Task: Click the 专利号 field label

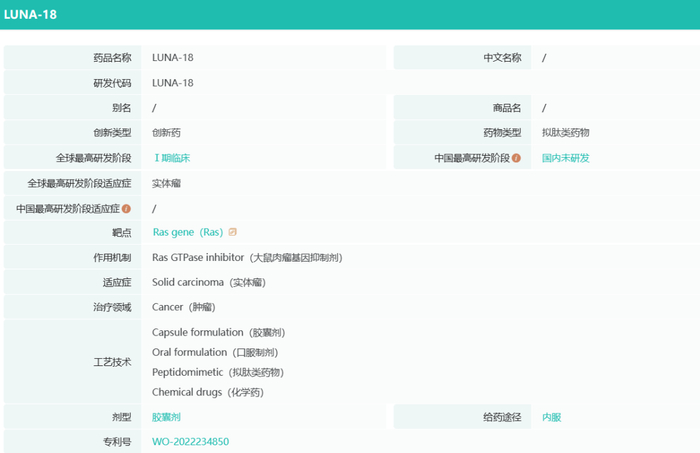Action: (x=117, y=442)
